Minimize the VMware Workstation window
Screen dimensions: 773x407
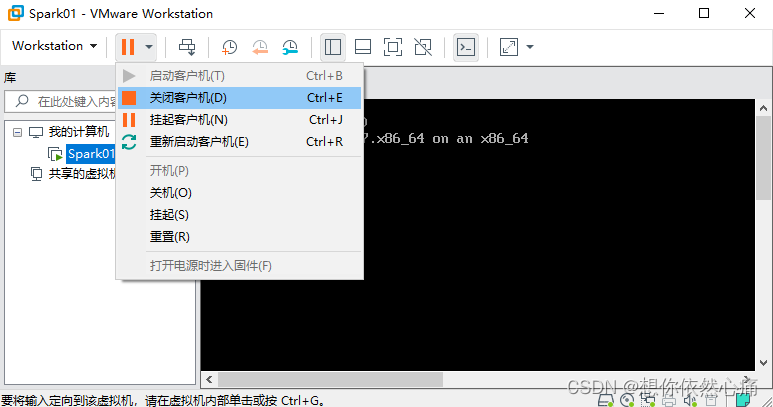click(659, 13)
